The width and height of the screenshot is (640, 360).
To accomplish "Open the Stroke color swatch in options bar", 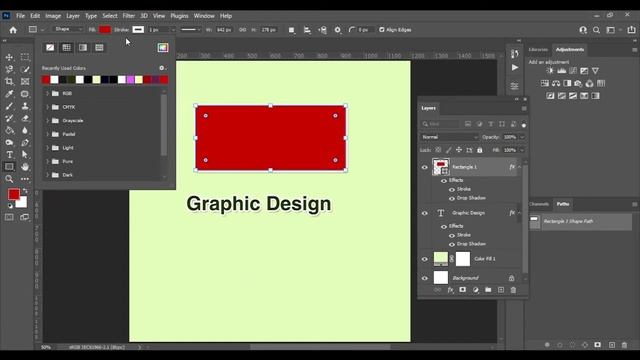I will click(138, 30).
